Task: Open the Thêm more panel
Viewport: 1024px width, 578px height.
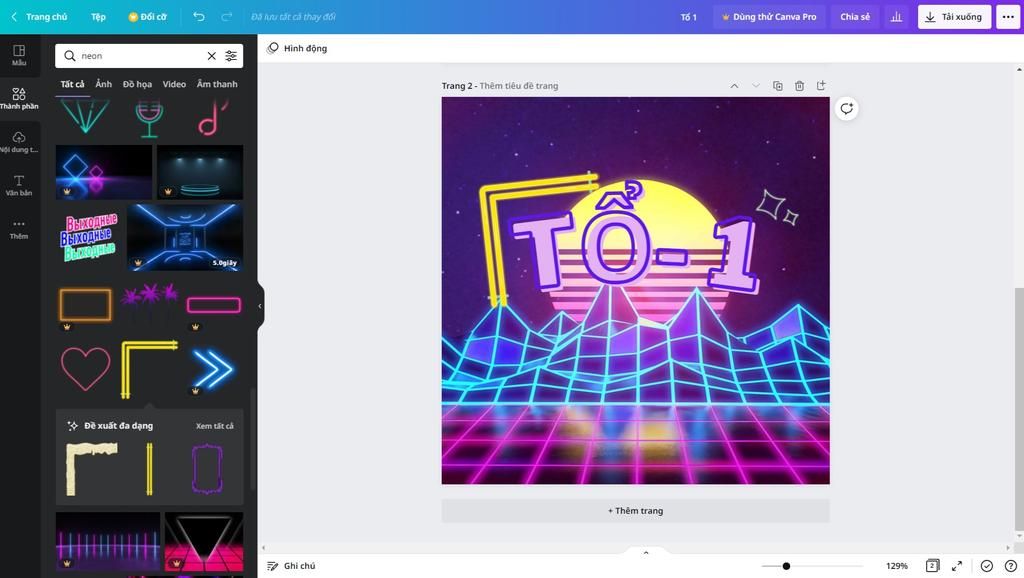Action: click(19, 229)
